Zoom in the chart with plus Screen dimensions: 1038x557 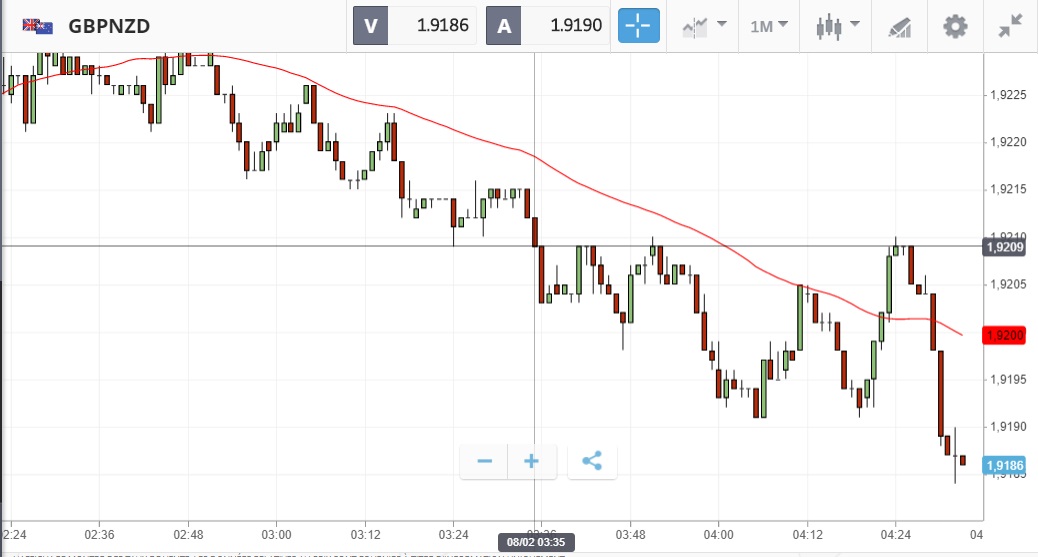click(532, 461)
